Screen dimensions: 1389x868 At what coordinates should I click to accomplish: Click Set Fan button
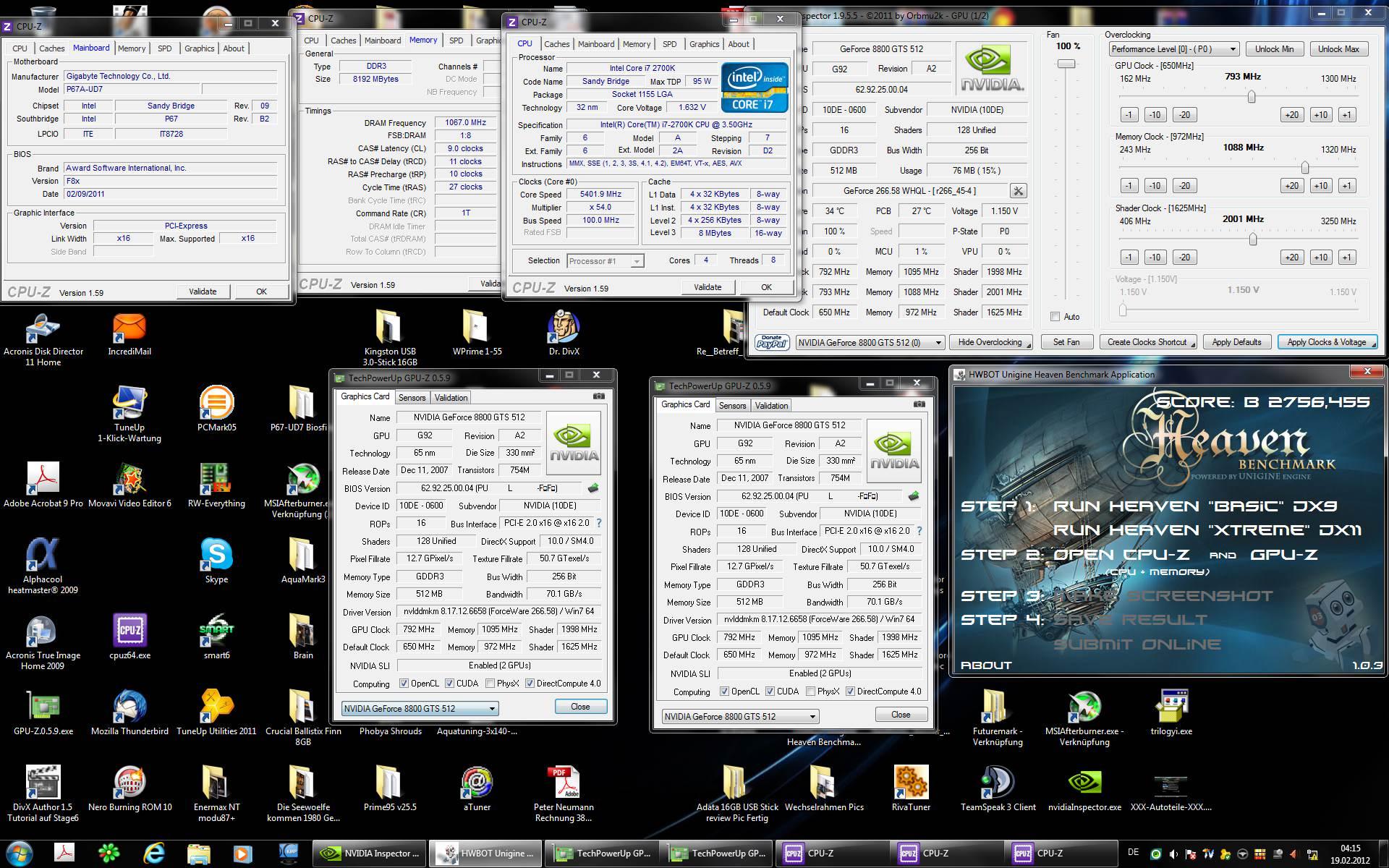point(1066,342)
